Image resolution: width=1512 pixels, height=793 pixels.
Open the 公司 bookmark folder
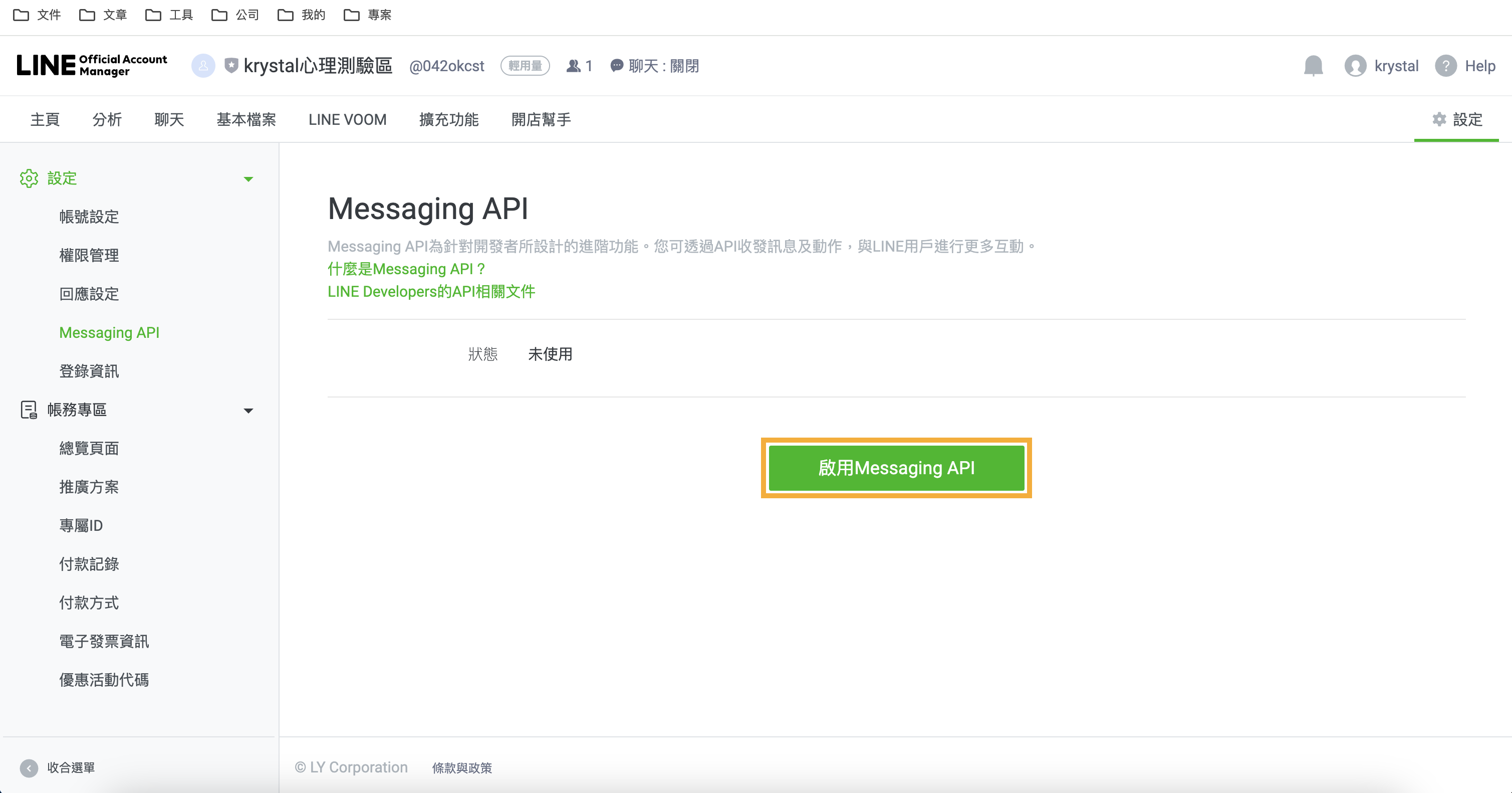[235, 15]
